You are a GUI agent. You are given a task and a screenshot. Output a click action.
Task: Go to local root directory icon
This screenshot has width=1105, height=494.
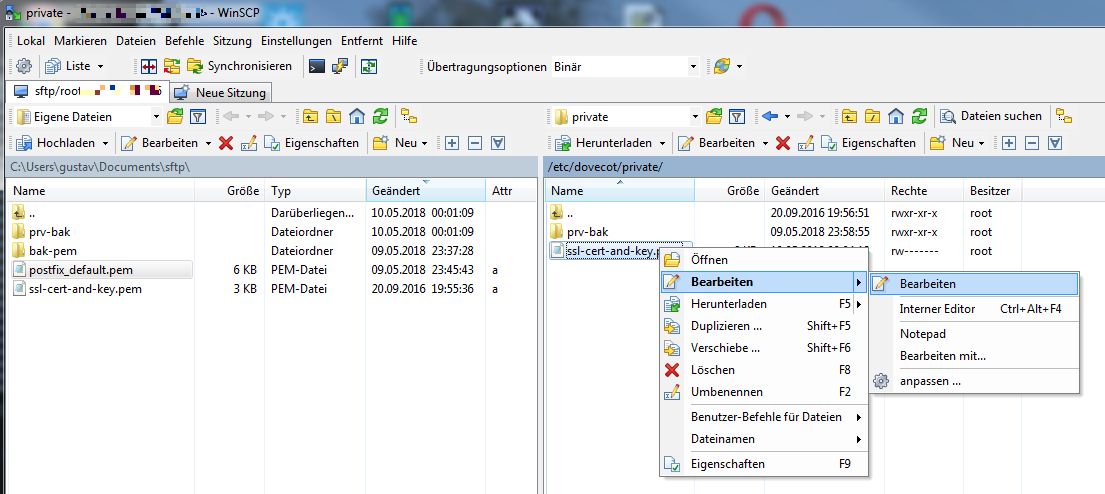333,116
